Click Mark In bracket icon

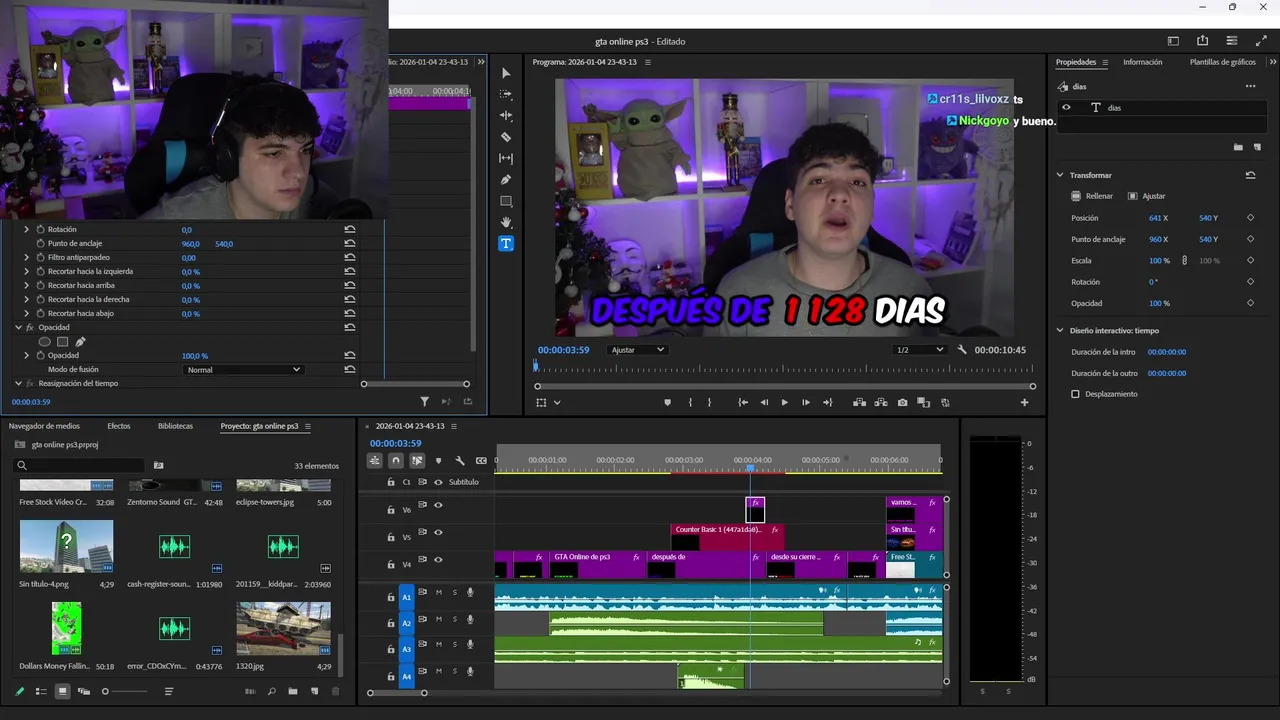pos(690,402)
